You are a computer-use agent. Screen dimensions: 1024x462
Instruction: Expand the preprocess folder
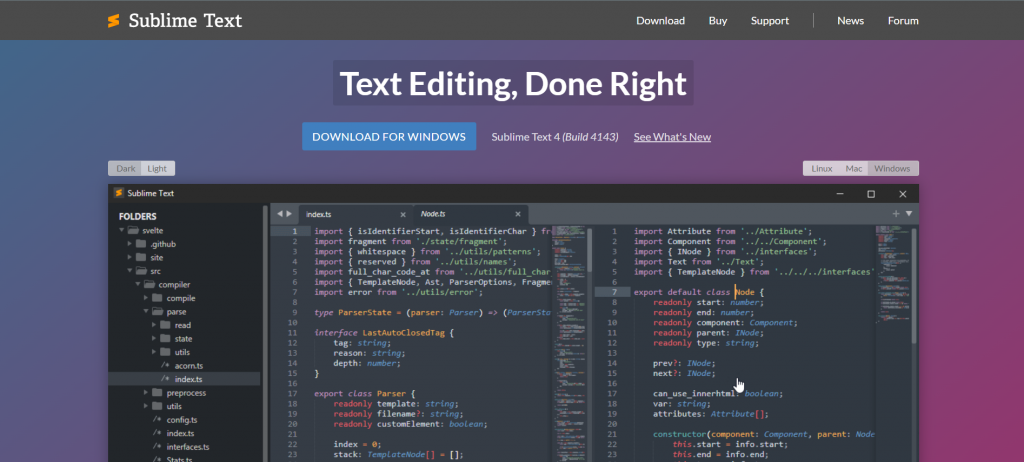[x=146, y=393]
